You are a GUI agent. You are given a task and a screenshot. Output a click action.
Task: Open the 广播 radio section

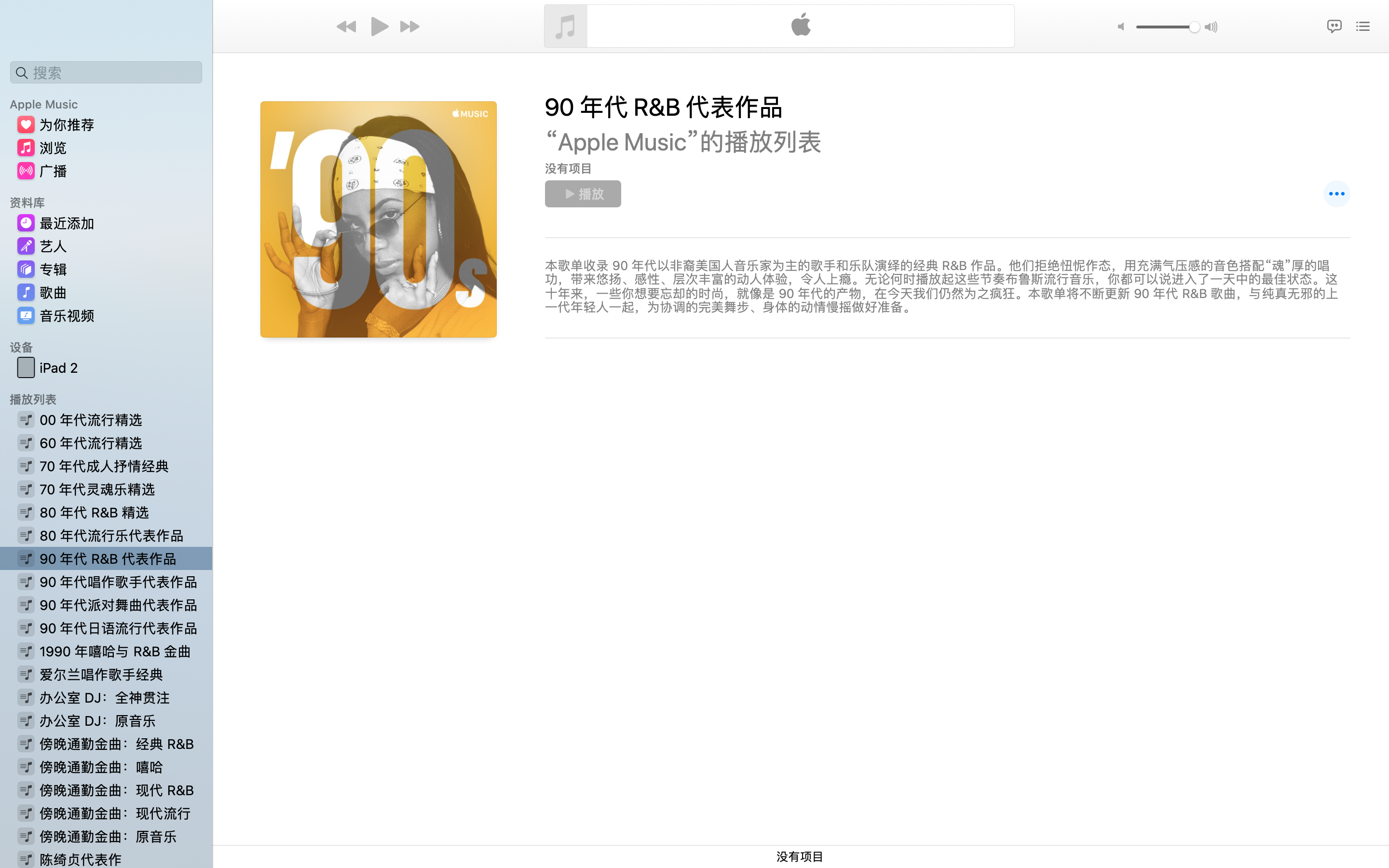coord(53,171)
